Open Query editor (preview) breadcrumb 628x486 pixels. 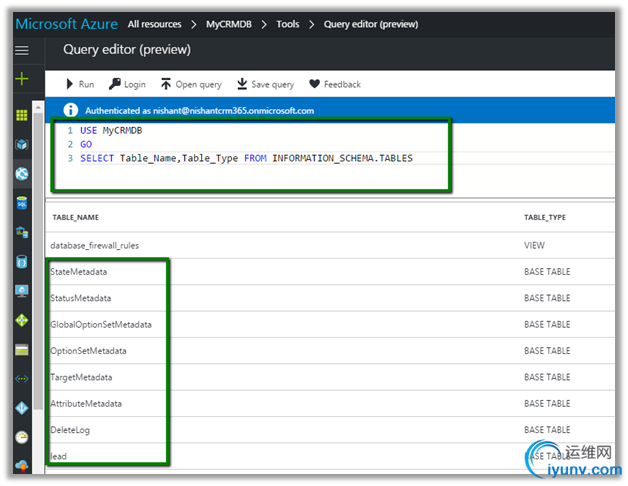click(371, 24)
